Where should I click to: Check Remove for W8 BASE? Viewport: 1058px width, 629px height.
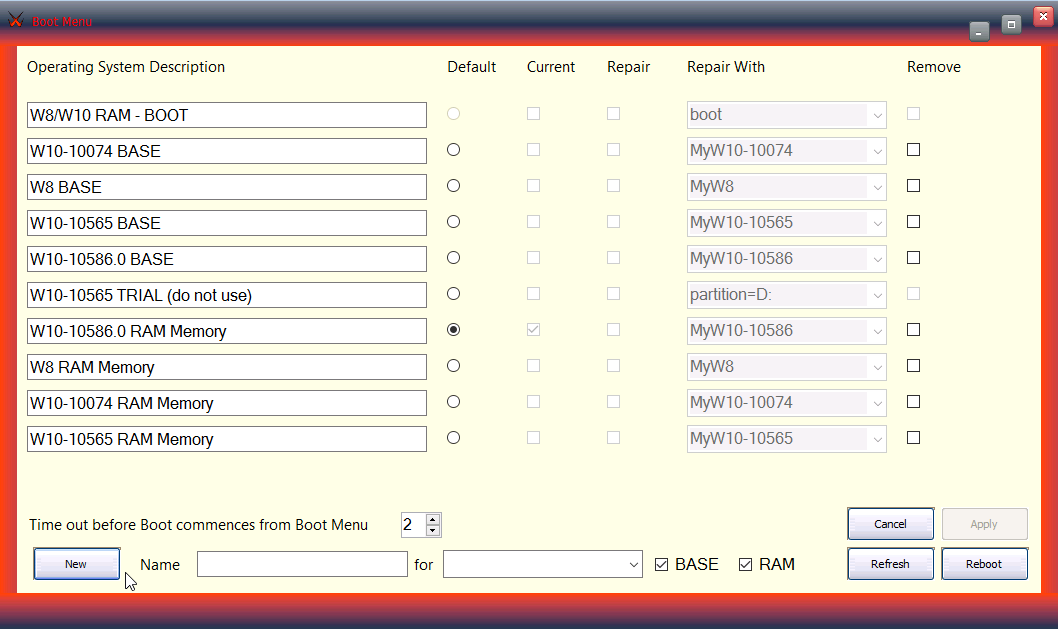pyautogui.click(x=914, y=186)
